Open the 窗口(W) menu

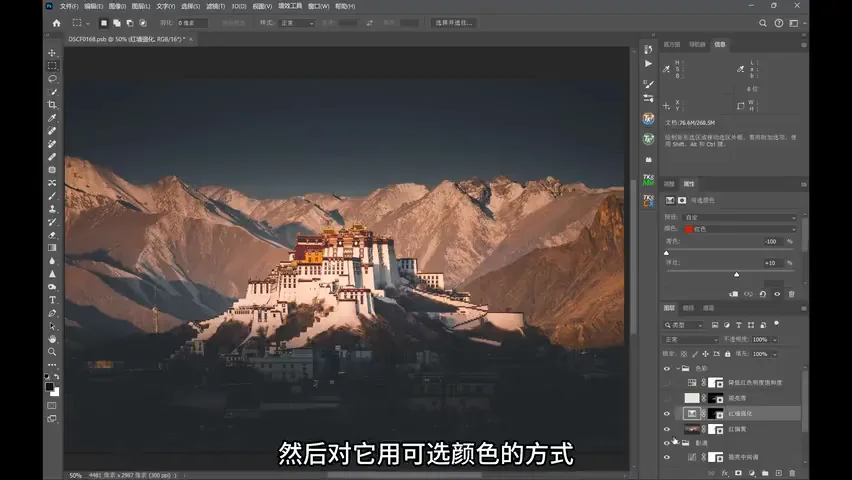[318, 7]
